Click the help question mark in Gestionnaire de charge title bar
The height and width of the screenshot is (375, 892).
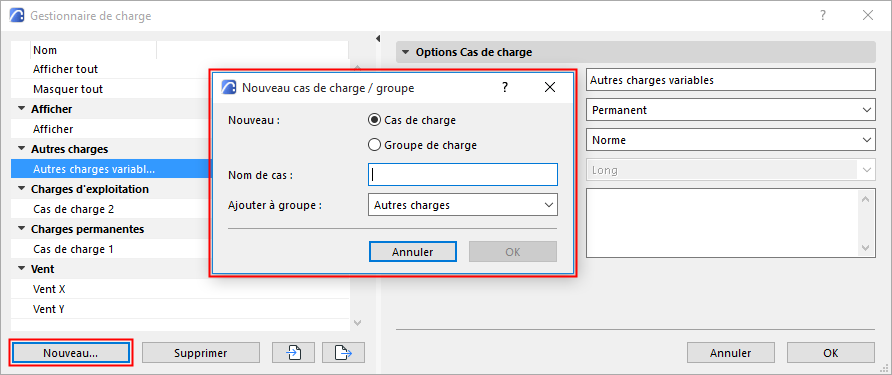click(x=823, y=16)
